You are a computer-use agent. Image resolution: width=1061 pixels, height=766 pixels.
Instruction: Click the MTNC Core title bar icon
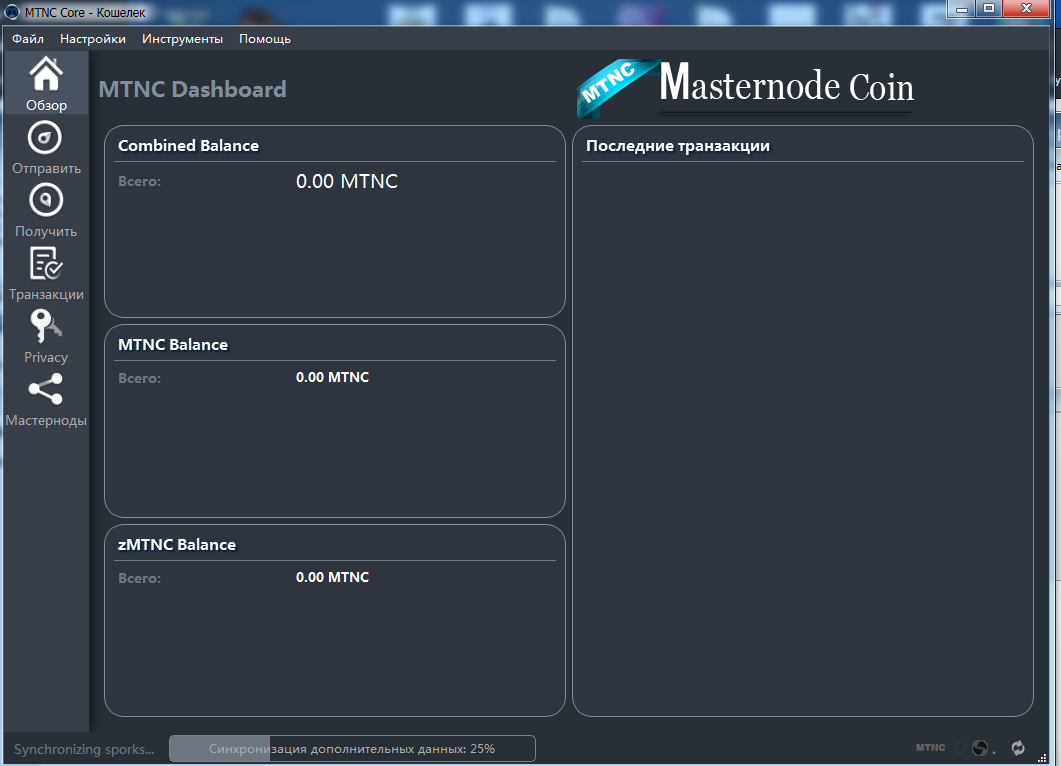pos(12,12)
